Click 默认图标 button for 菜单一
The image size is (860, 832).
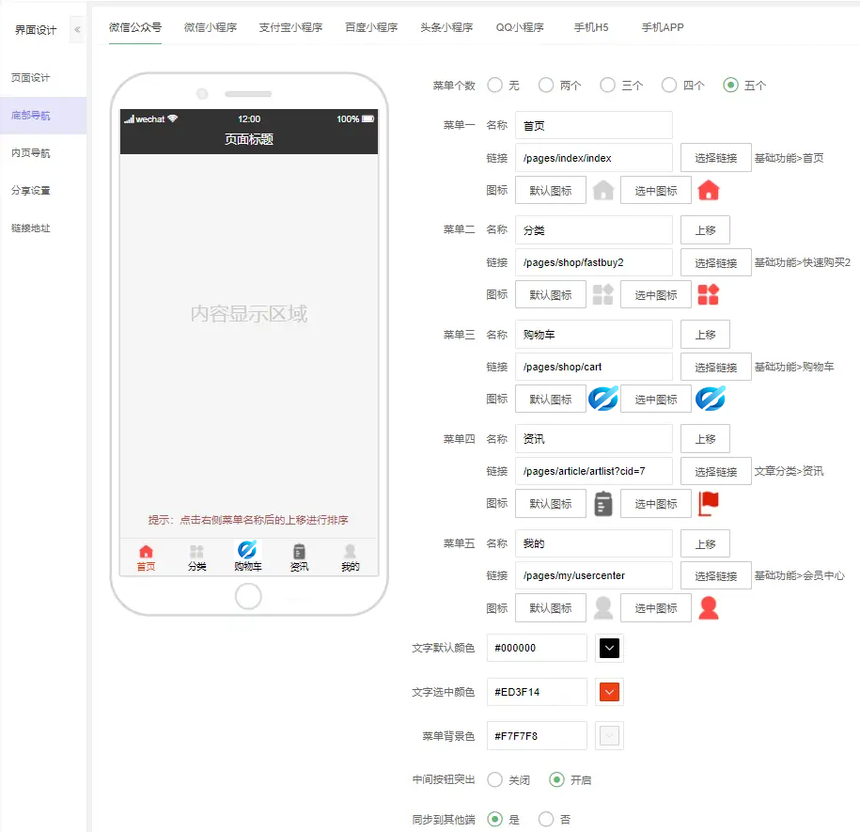[x=551, y=190]
